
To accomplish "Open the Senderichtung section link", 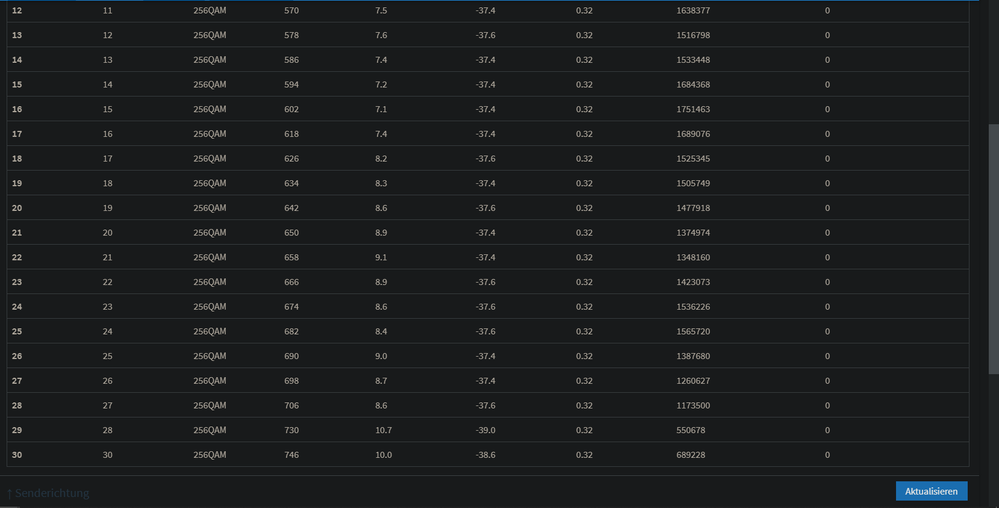I will pos(48,493).
